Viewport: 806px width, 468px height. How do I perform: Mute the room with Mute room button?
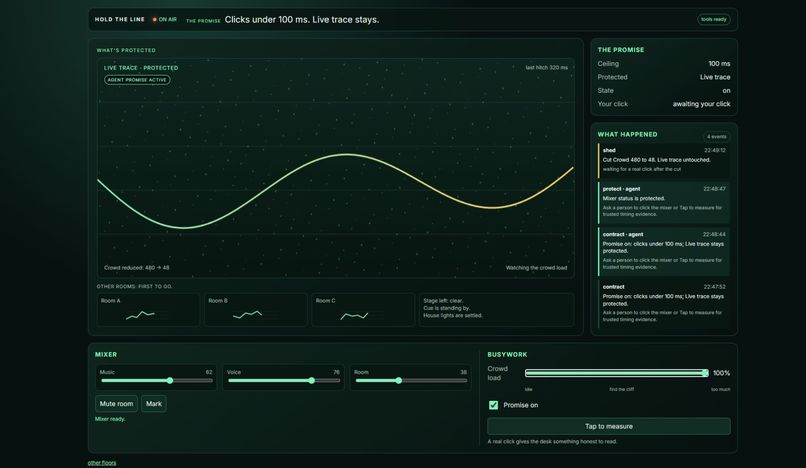pyautogui.click(x=116, y=404)
